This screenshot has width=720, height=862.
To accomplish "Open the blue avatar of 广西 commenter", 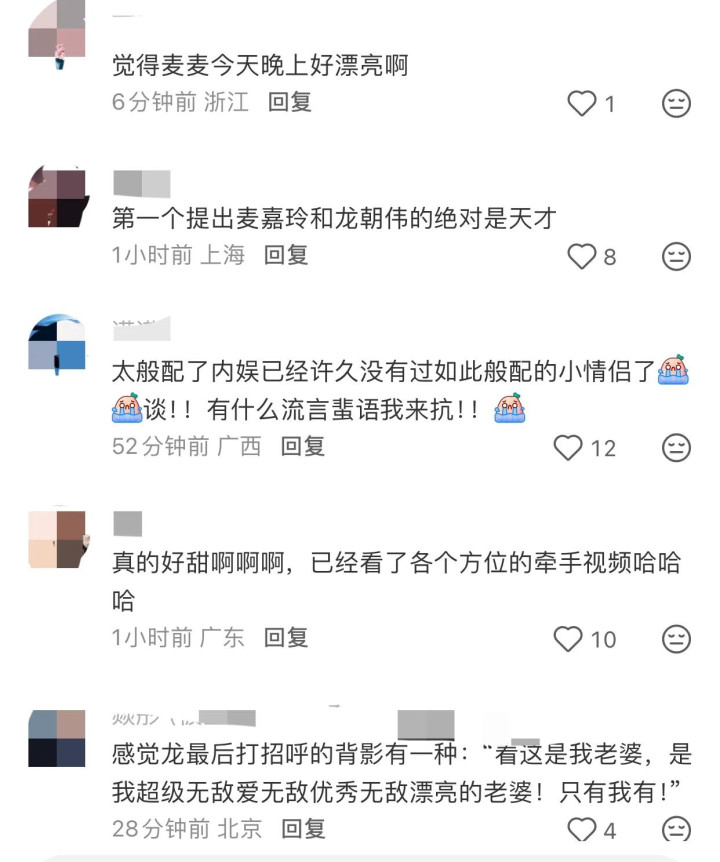I will coord(57,343).
